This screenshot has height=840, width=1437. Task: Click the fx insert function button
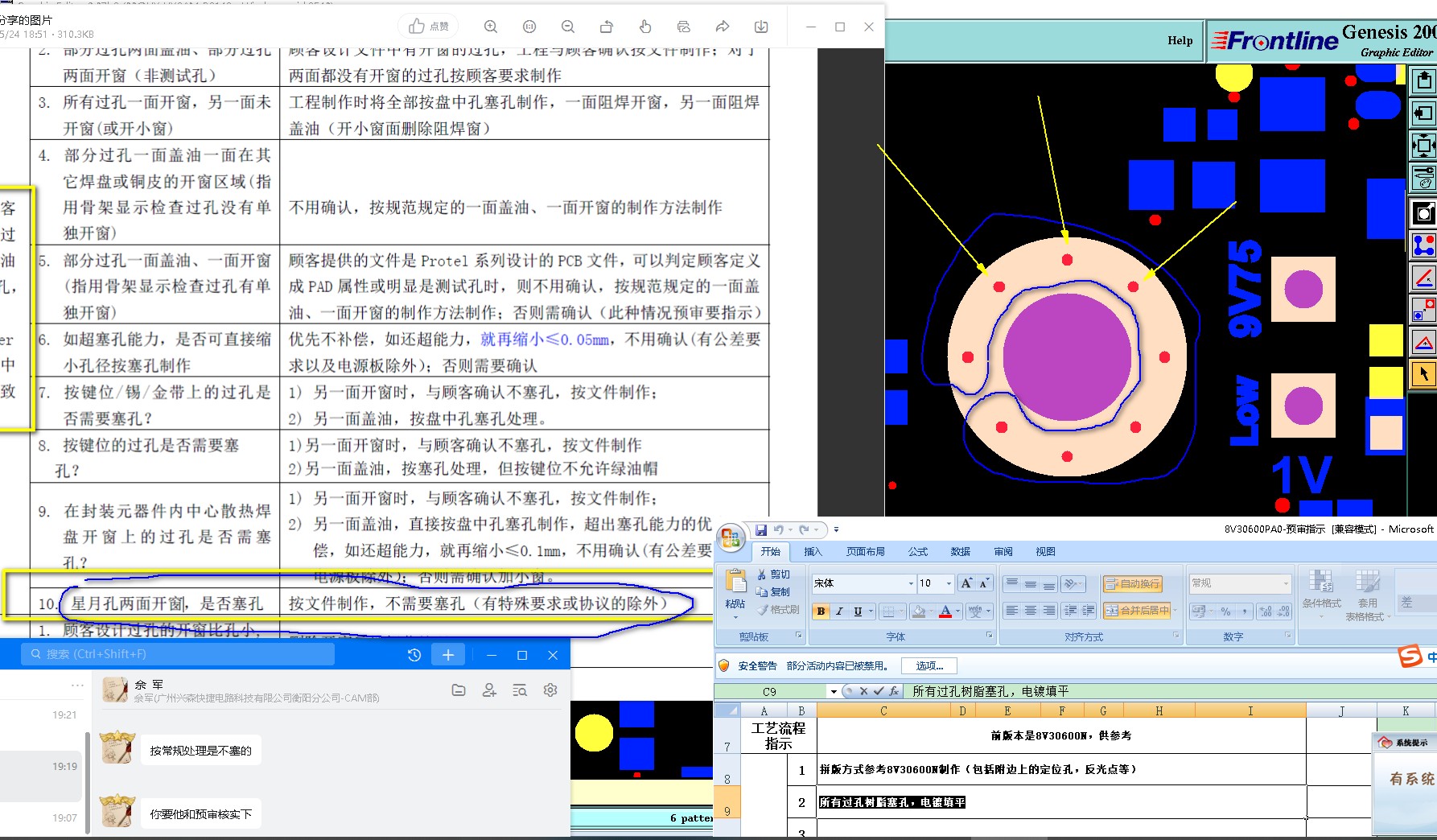893,691
